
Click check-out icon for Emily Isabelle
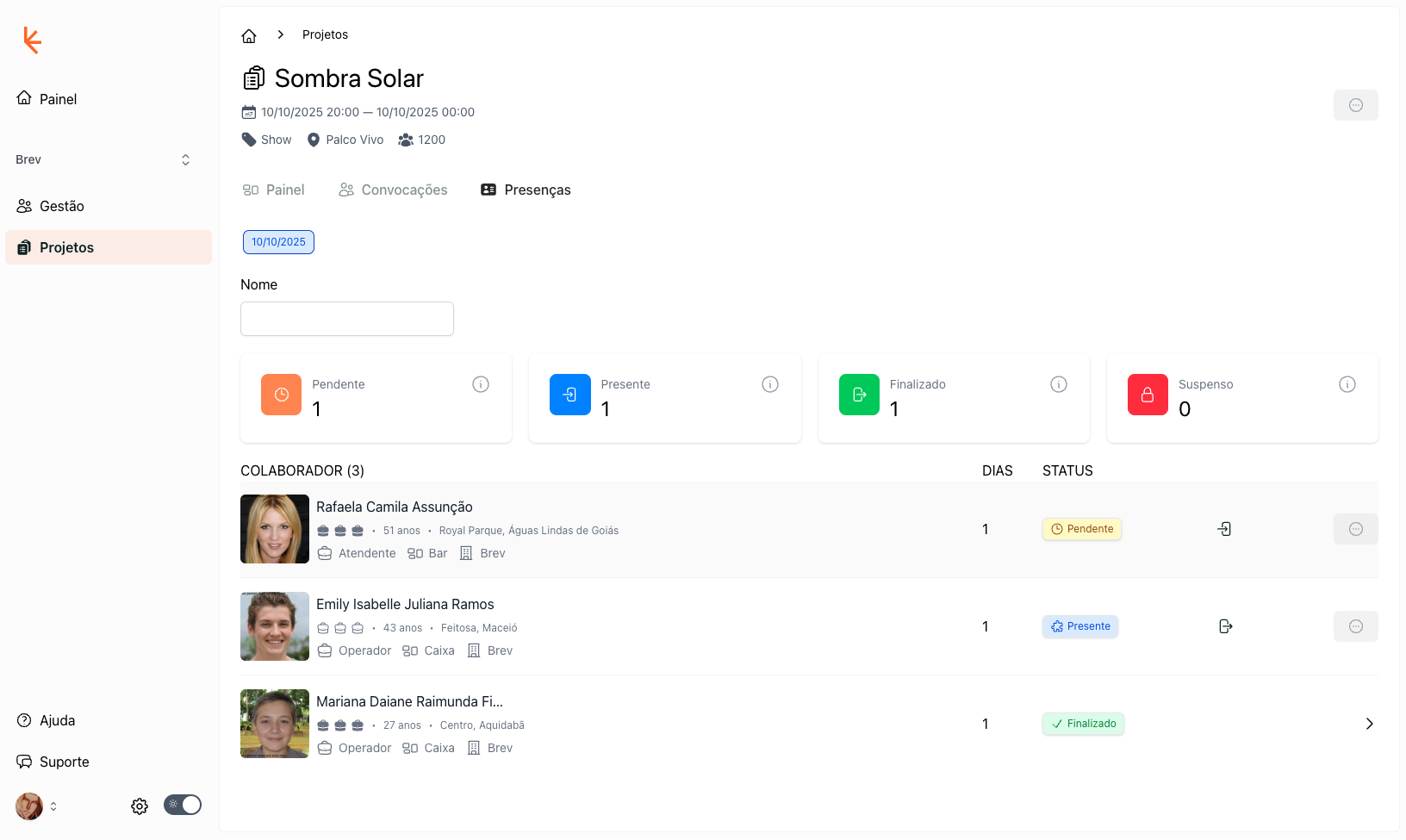pos(1225,626)
